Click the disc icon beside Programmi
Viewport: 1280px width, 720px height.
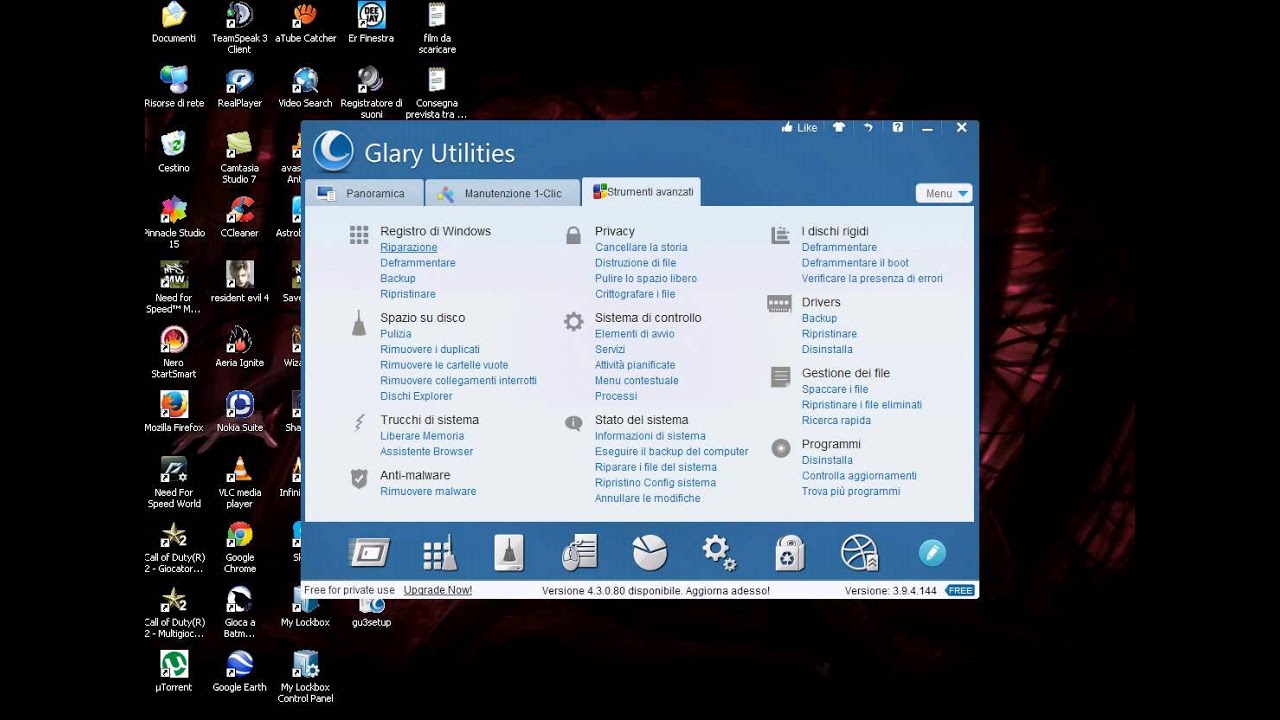coord(781,449)
